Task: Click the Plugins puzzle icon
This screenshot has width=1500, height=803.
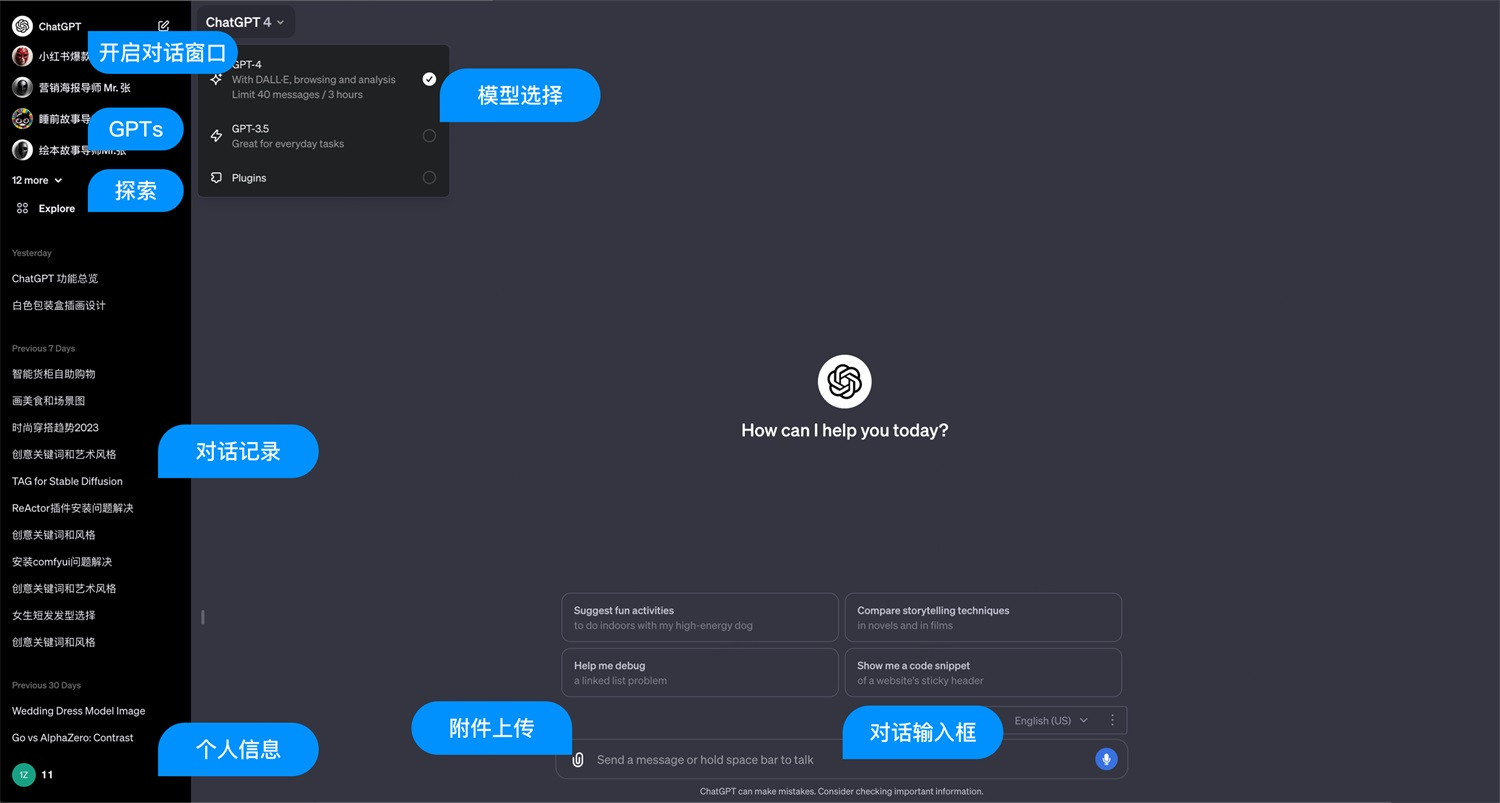Action: 216,178
